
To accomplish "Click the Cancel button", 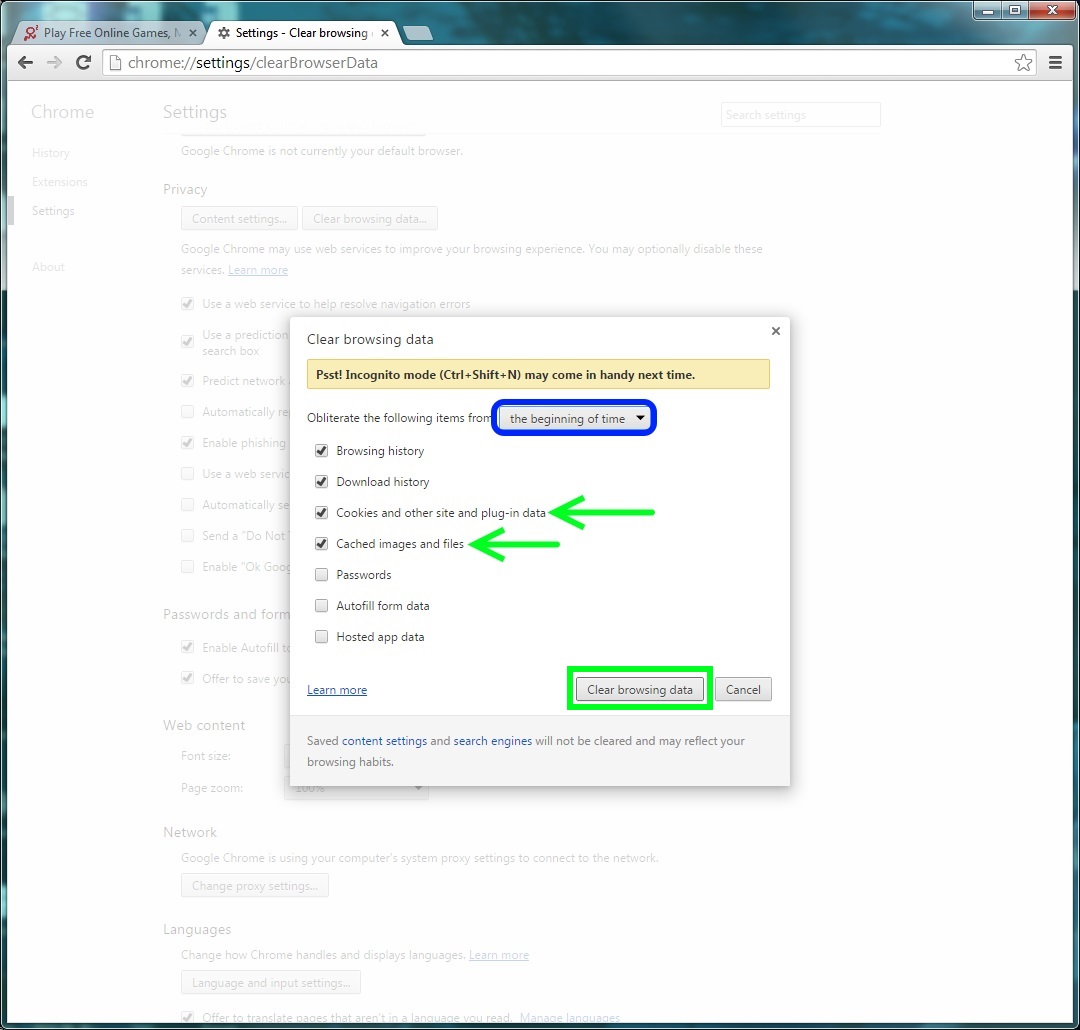I will [743, 690].
